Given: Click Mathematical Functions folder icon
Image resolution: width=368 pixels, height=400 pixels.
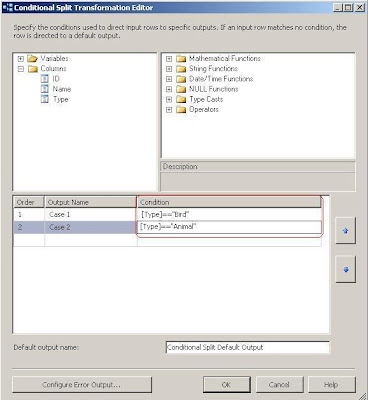Looking at the screenshot, I should [181, 59].
